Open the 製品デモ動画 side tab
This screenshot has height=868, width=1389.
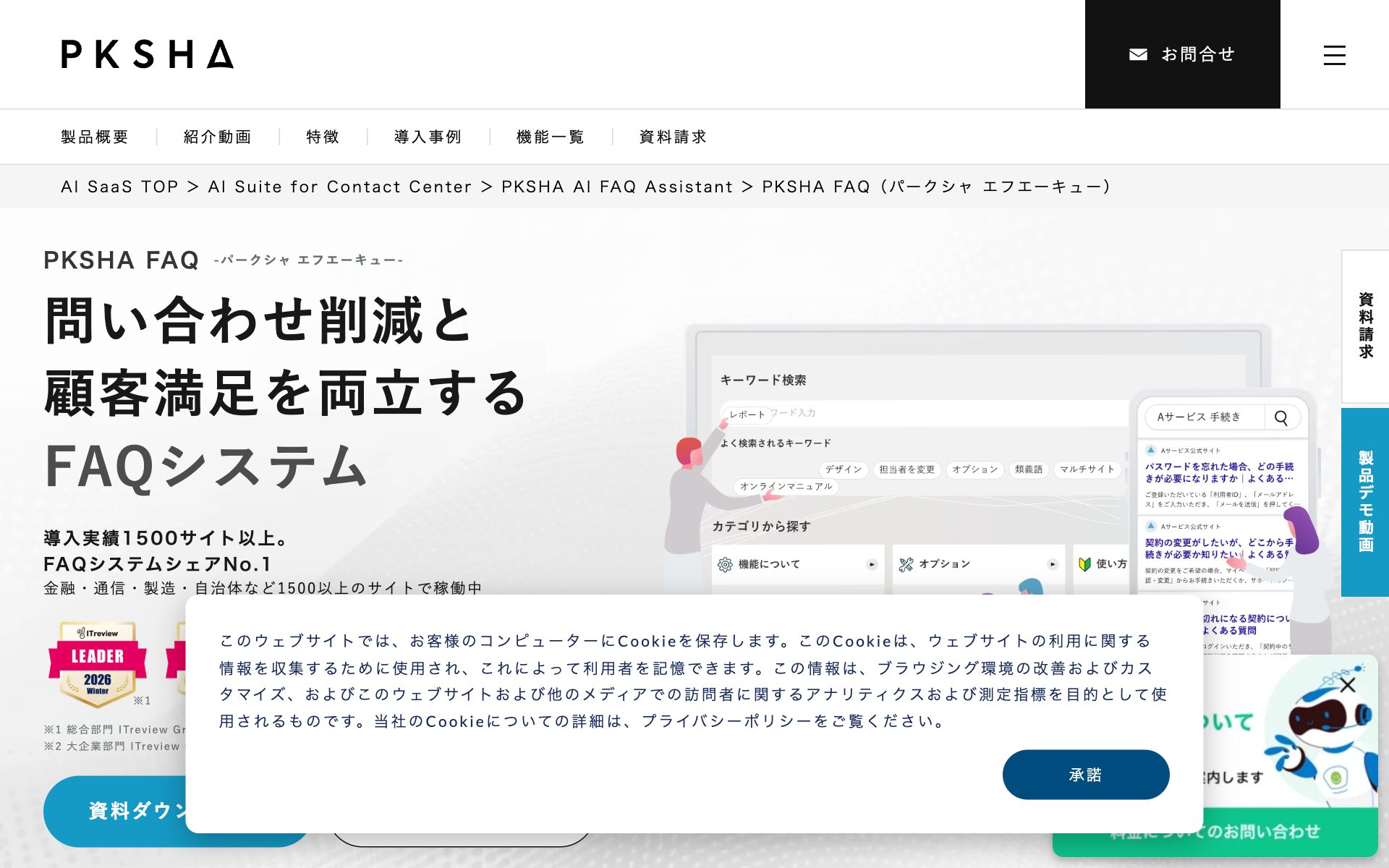(1365, 502)
